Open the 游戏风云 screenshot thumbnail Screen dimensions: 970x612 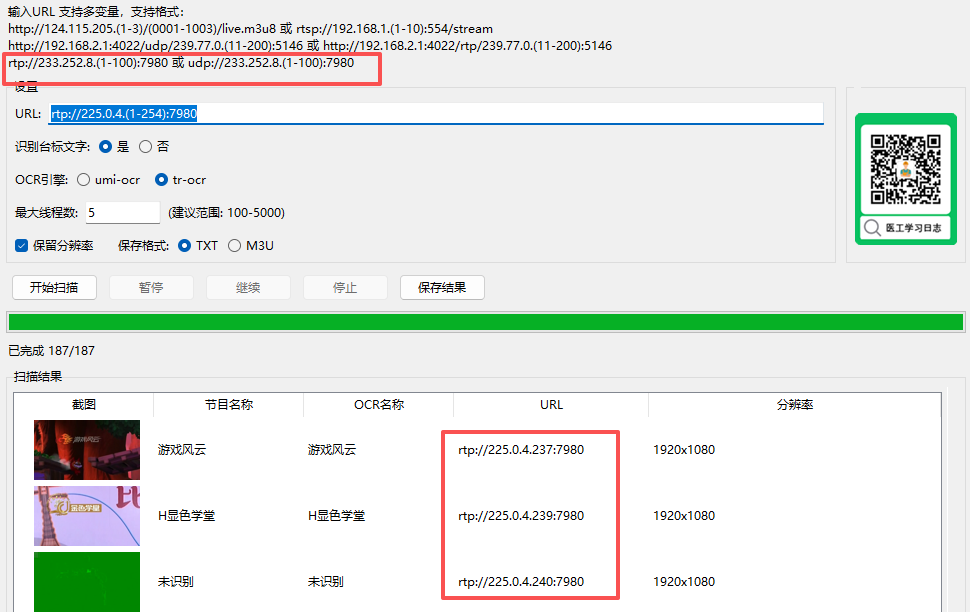pyautogui.click(x=87, y=450)
